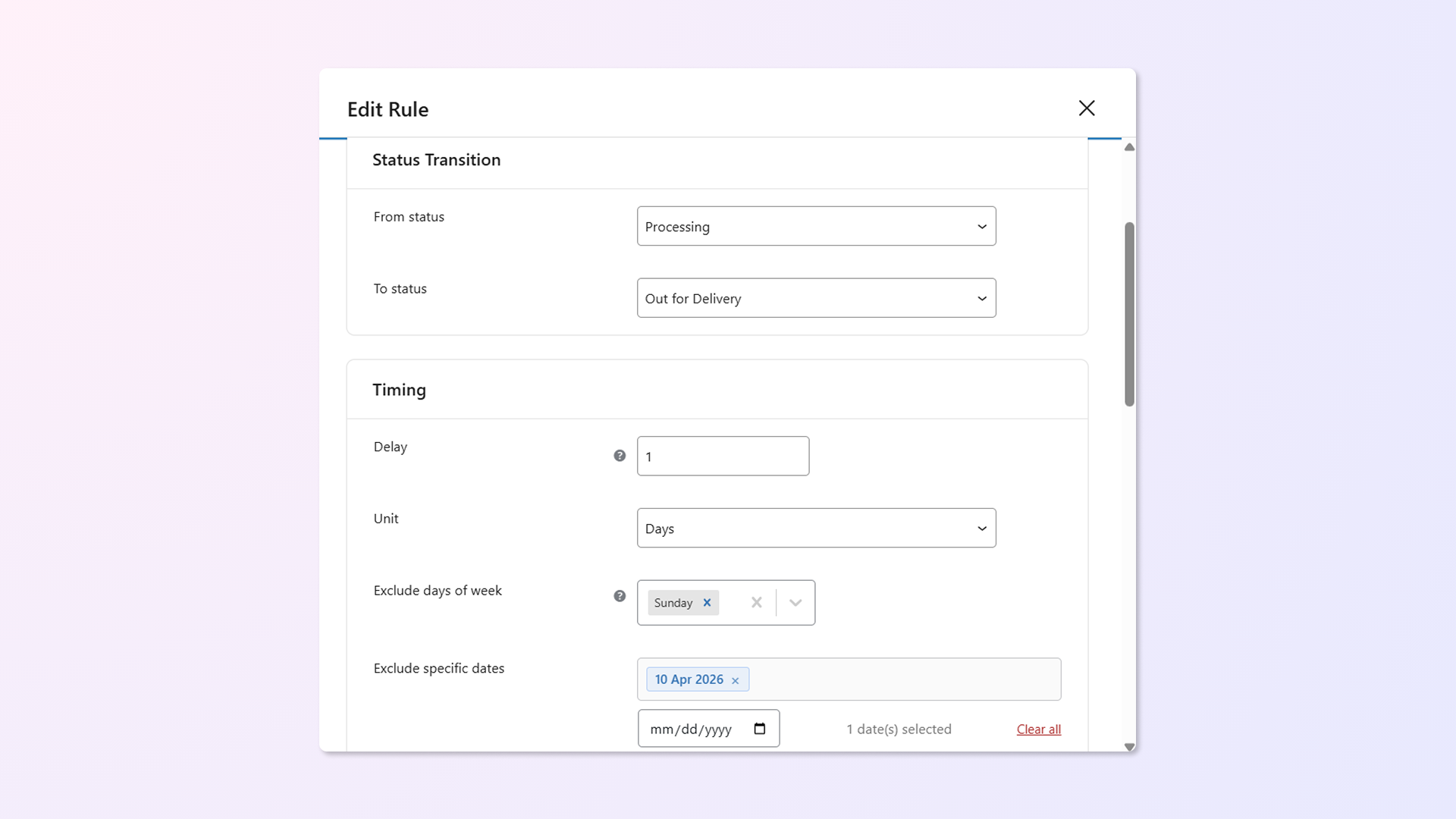Click the Exclude days of week help icon
This screenshot has width=1456, height=819.
620,596
